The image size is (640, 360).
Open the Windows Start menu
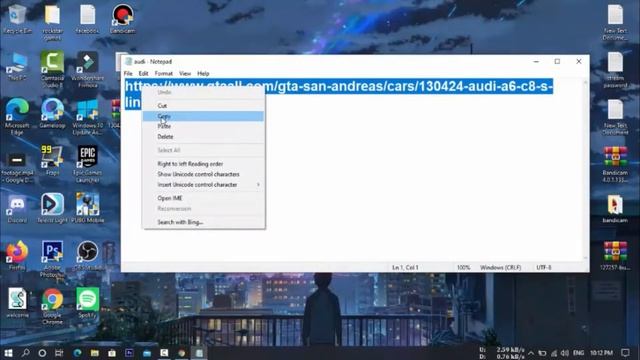coord(8,353)
